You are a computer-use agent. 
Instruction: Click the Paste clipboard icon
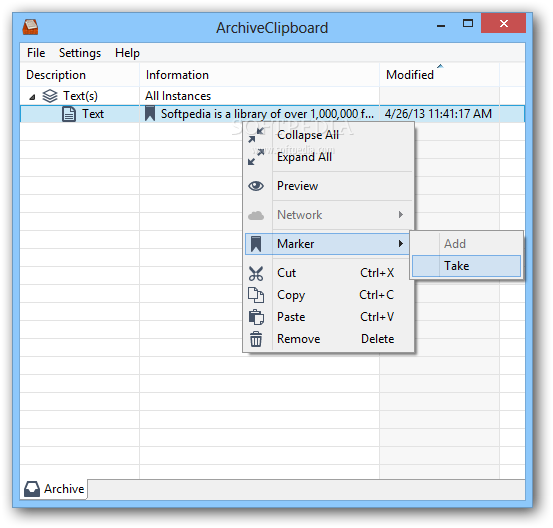click(256, 317)
